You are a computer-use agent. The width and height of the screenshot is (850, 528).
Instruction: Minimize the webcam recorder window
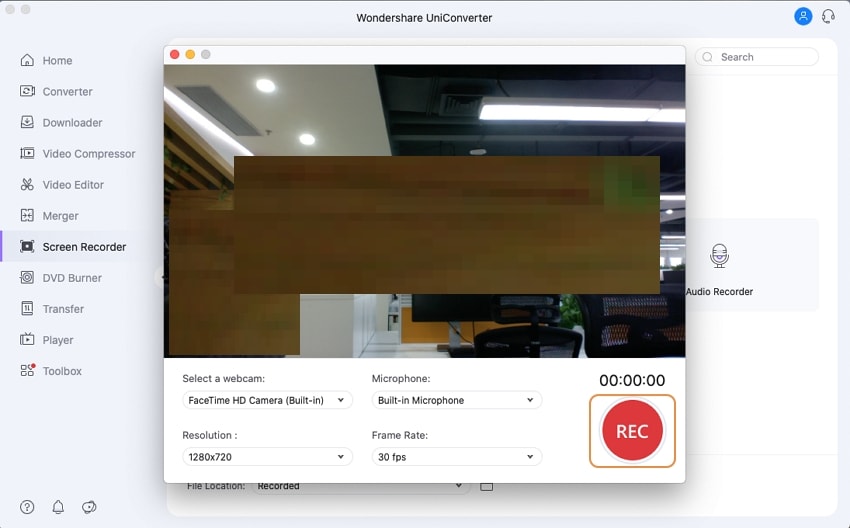tap(190, 54)
